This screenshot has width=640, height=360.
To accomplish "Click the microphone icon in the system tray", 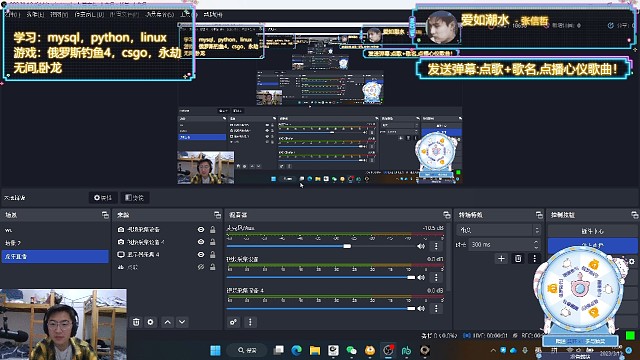I will pos(525,350).
